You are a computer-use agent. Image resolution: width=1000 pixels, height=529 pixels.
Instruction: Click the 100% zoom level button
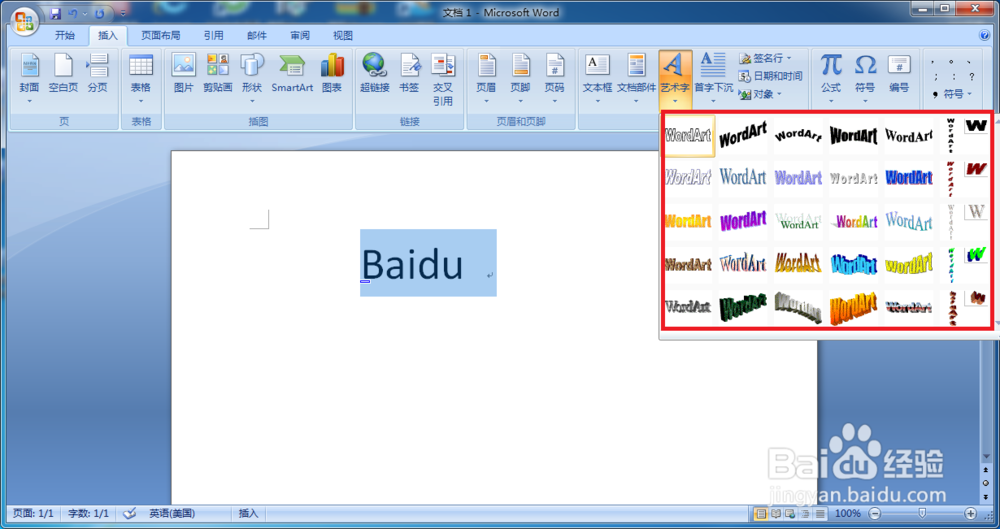coord(848,513)
